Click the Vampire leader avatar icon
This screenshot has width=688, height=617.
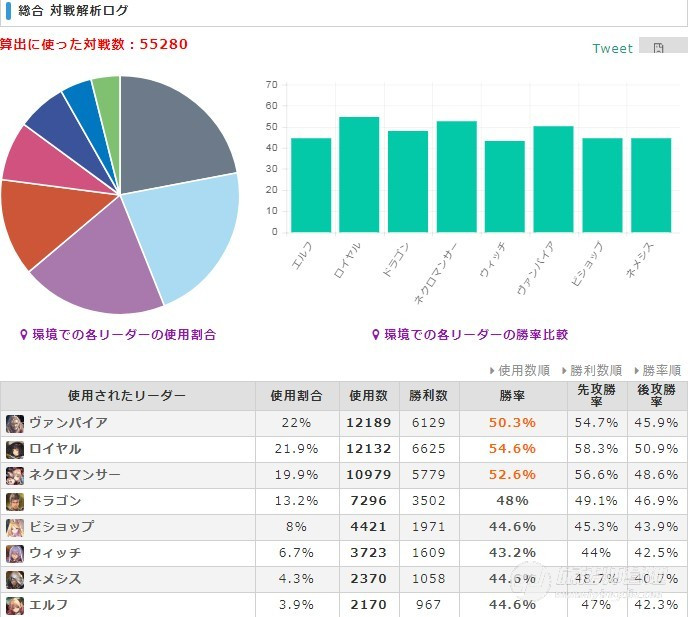click(14, 423)
